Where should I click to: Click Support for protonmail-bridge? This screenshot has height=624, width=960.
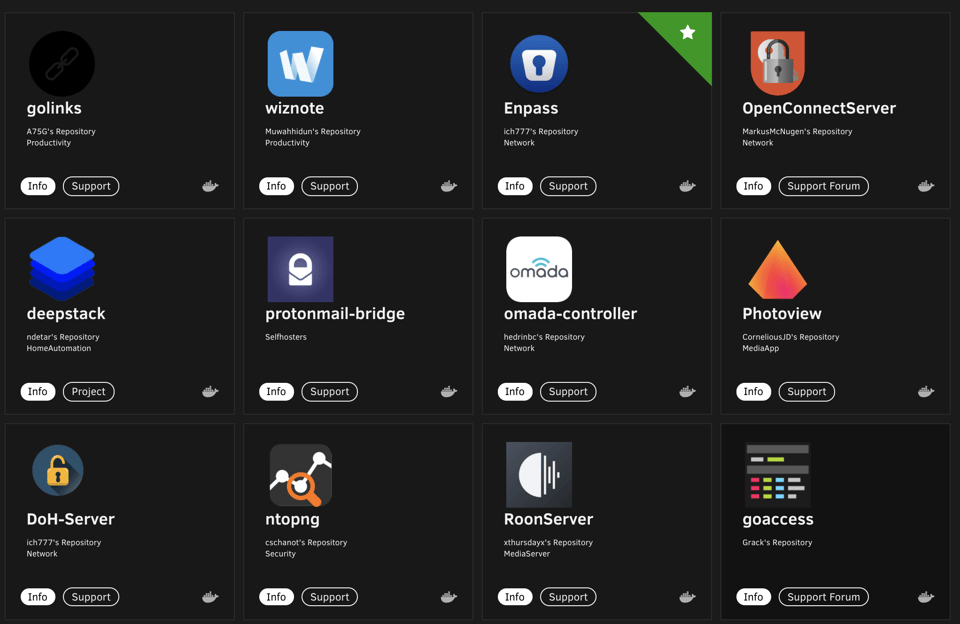[x=329, y=391]
